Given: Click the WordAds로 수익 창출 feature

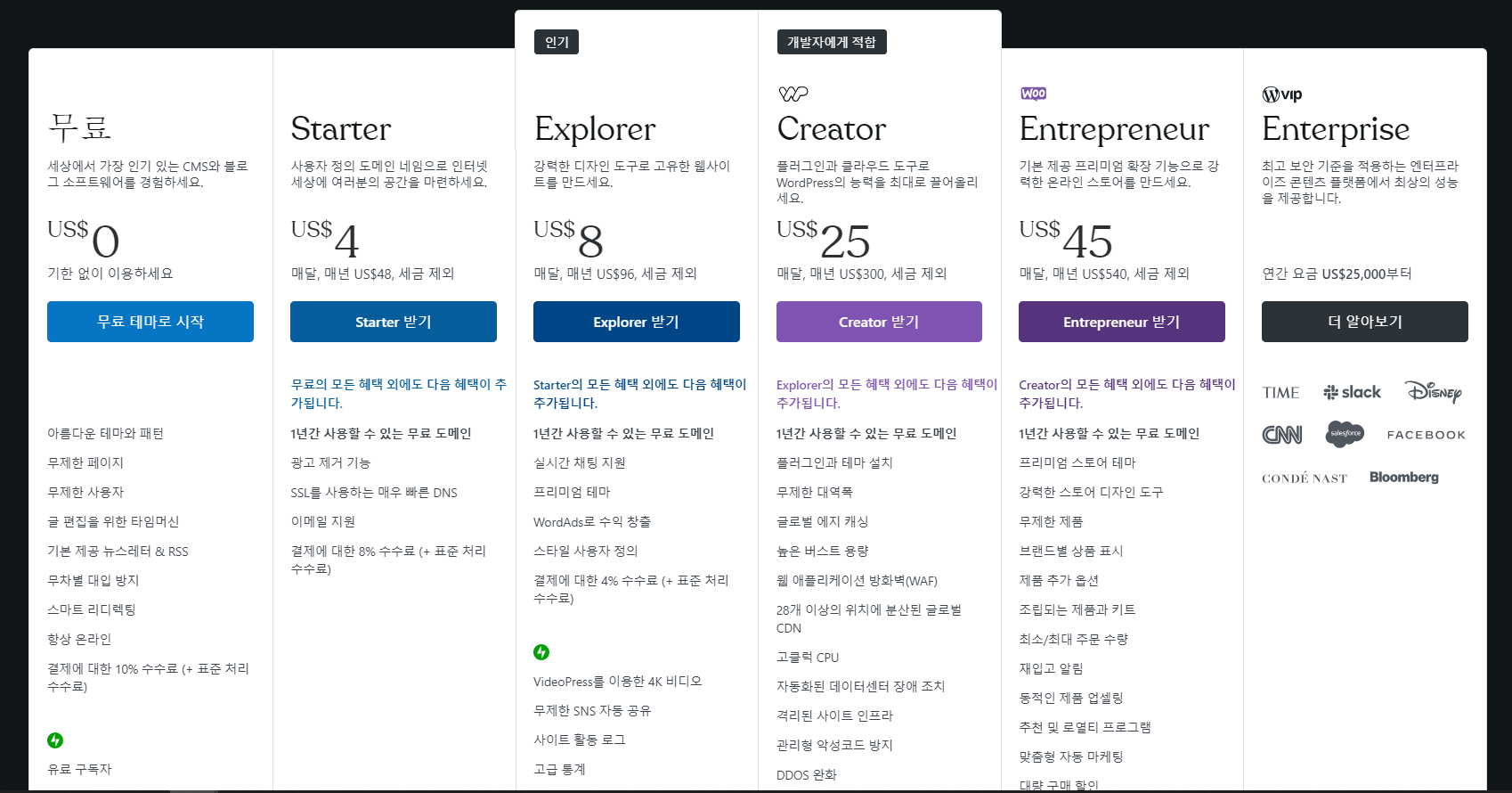Looking at the screenshot, I should (x=592, y=521).
